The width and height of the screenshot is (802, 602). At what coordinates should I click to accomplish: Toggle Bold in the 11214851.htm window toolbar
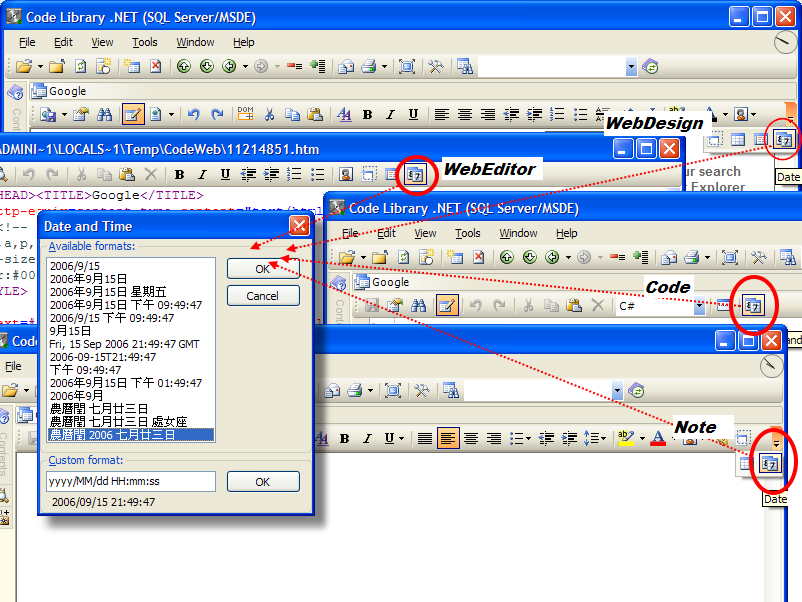point(179,175)
